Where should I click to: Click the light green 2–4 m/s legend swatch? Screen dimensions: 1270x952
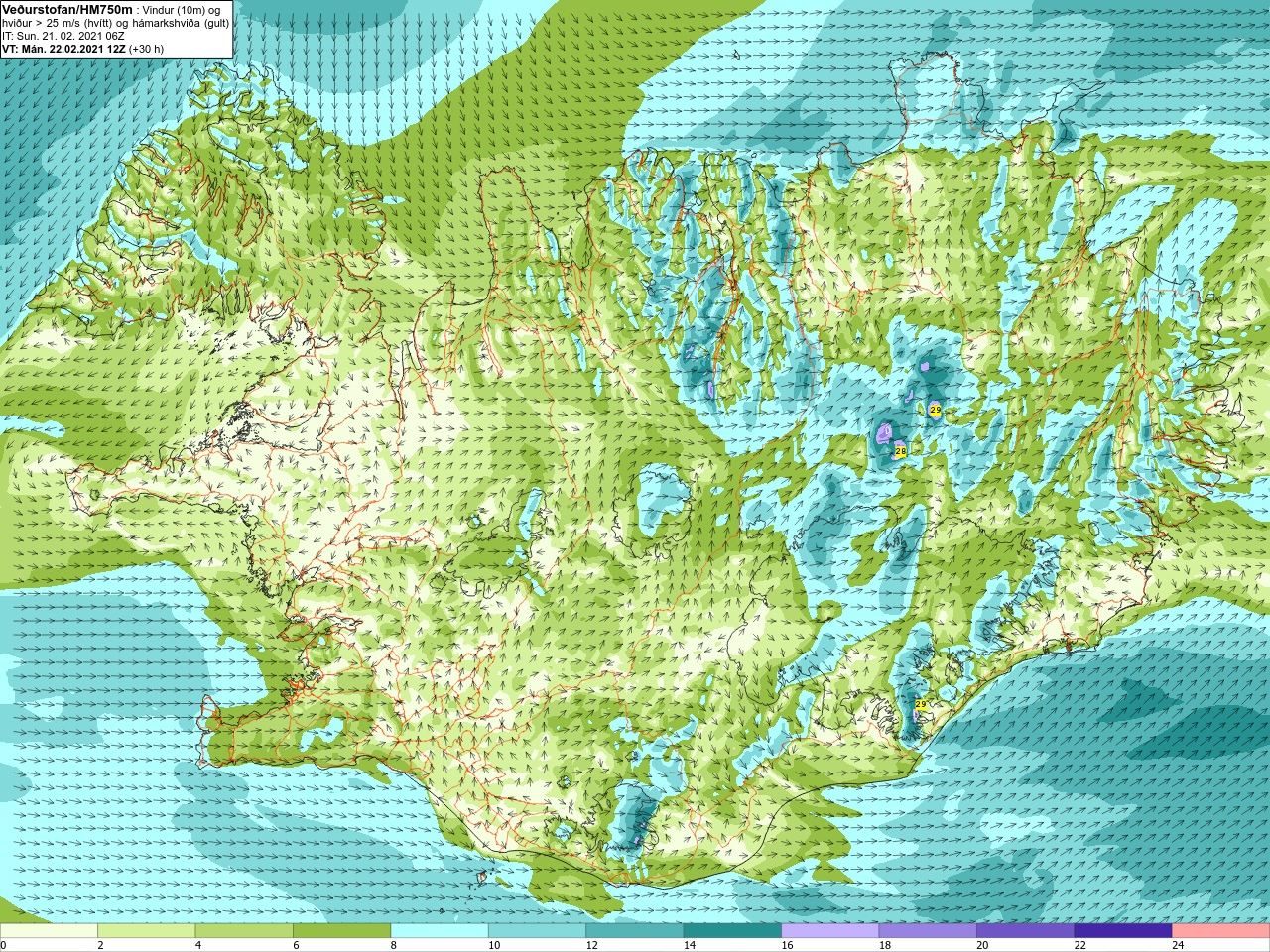tap(146, 931)
